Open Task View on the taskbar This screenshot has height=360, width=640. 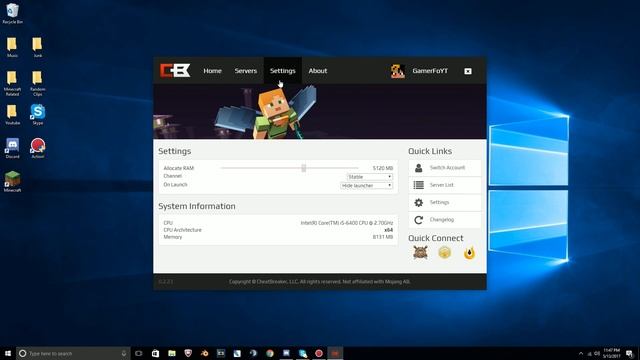(x=139, y=353)
